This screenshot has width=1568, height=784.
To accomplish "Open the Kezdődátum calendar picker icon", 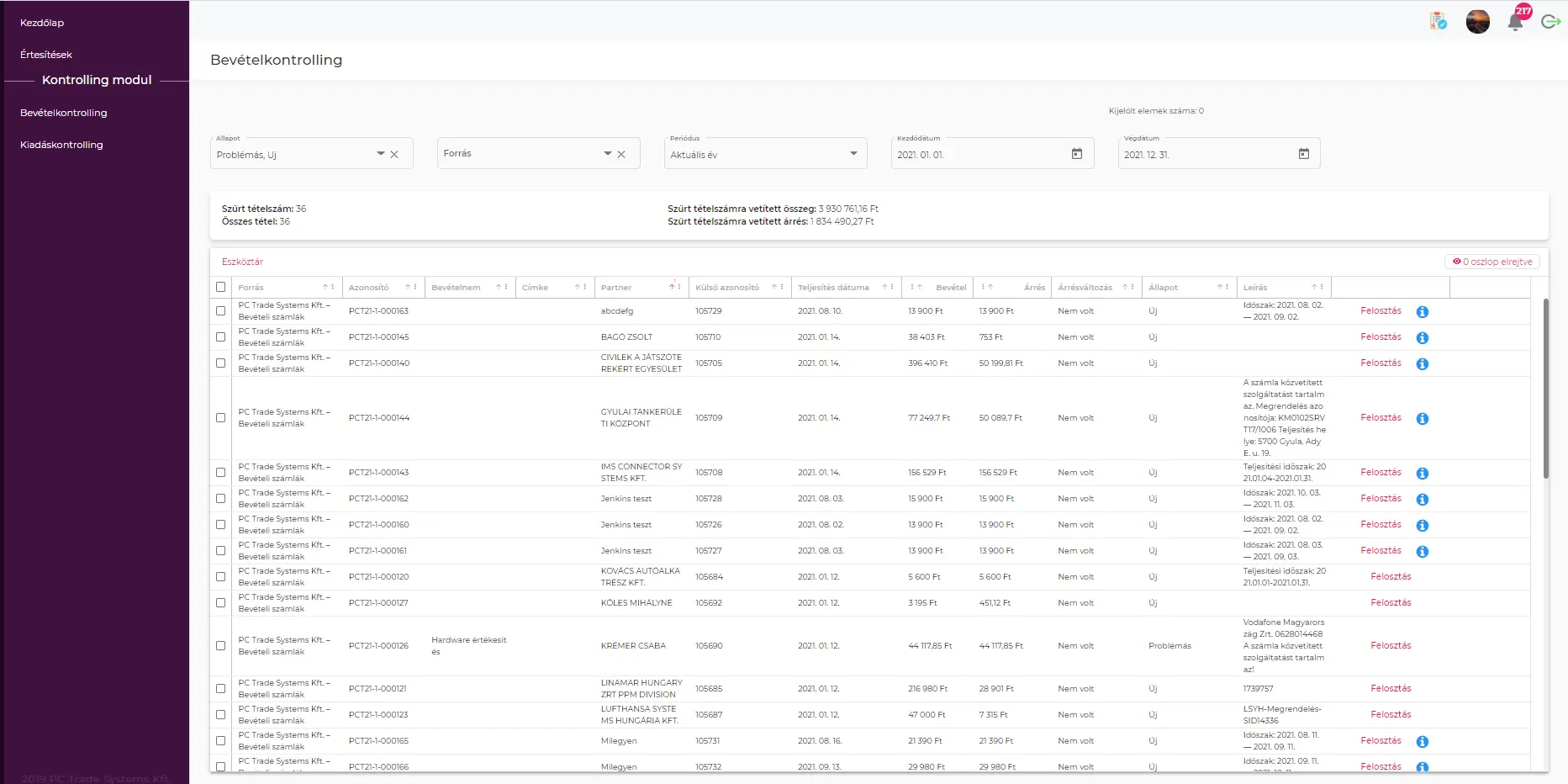I will (1076, 154).
